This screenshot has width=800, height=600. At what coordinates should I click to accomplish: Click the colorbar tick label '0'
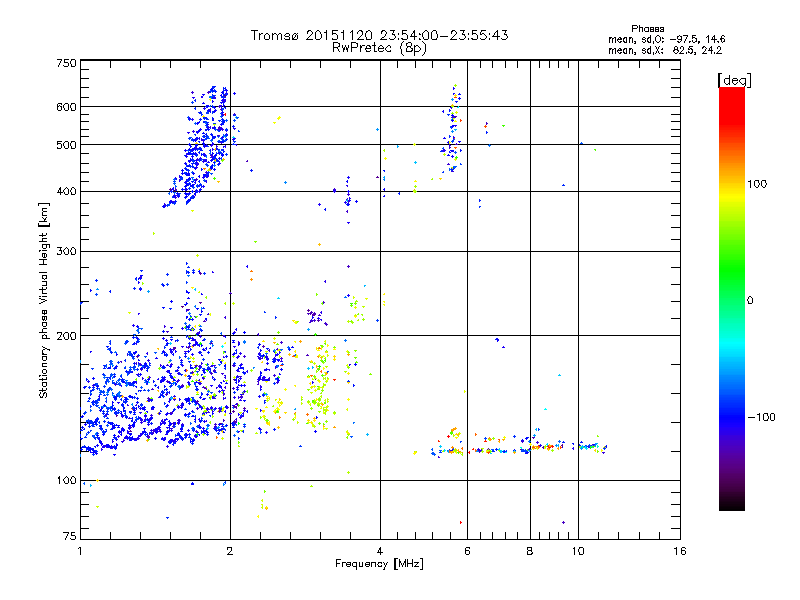point(749,301)
